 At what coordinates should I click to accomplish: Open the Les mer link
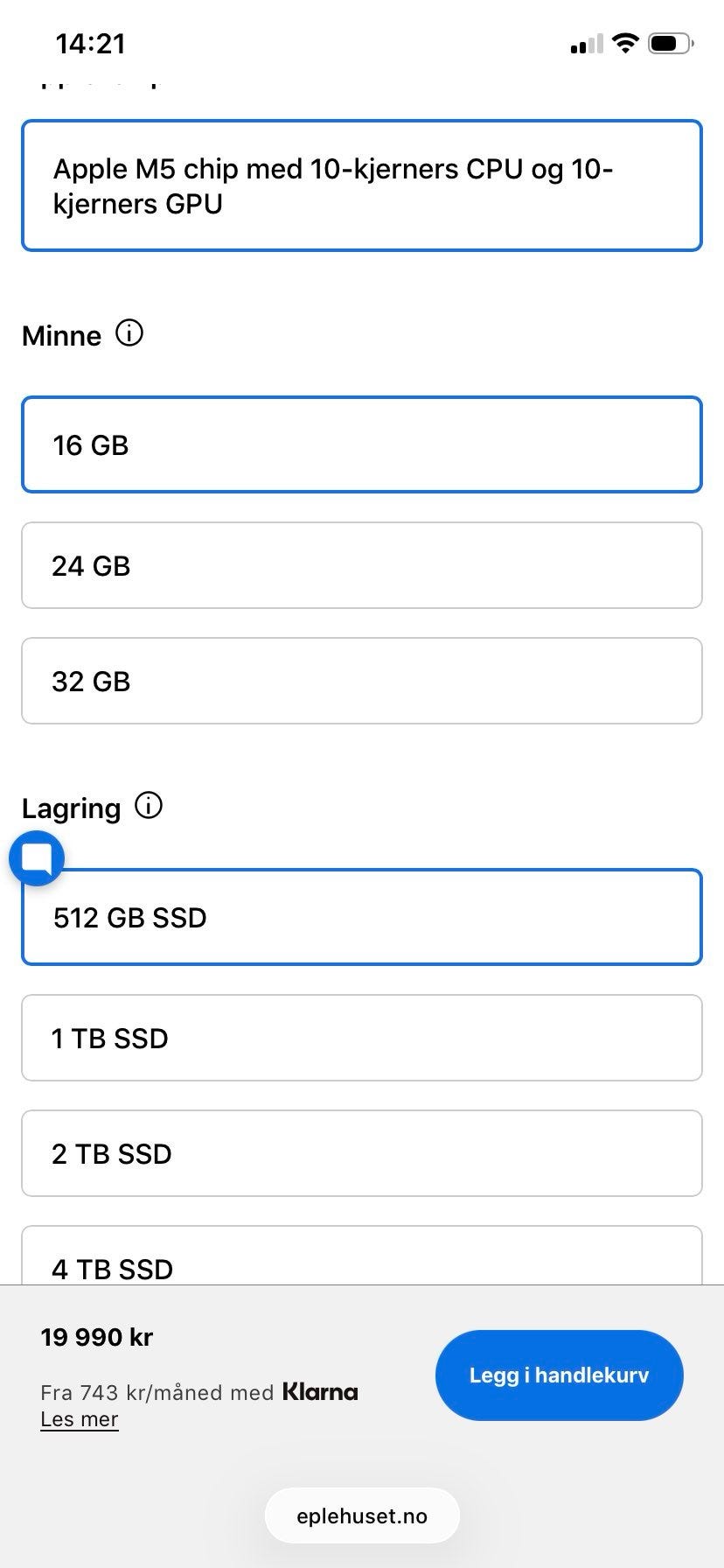point(80,1419)
